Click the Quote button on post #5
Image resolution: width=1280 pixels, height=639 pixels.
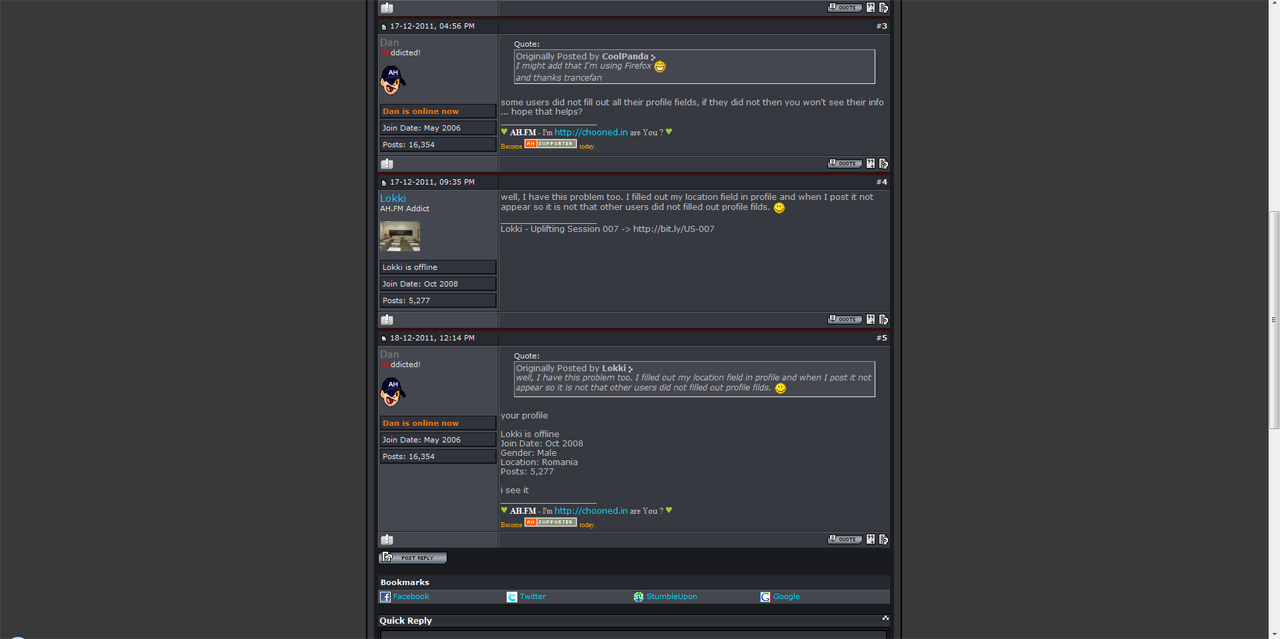(845, 540)
